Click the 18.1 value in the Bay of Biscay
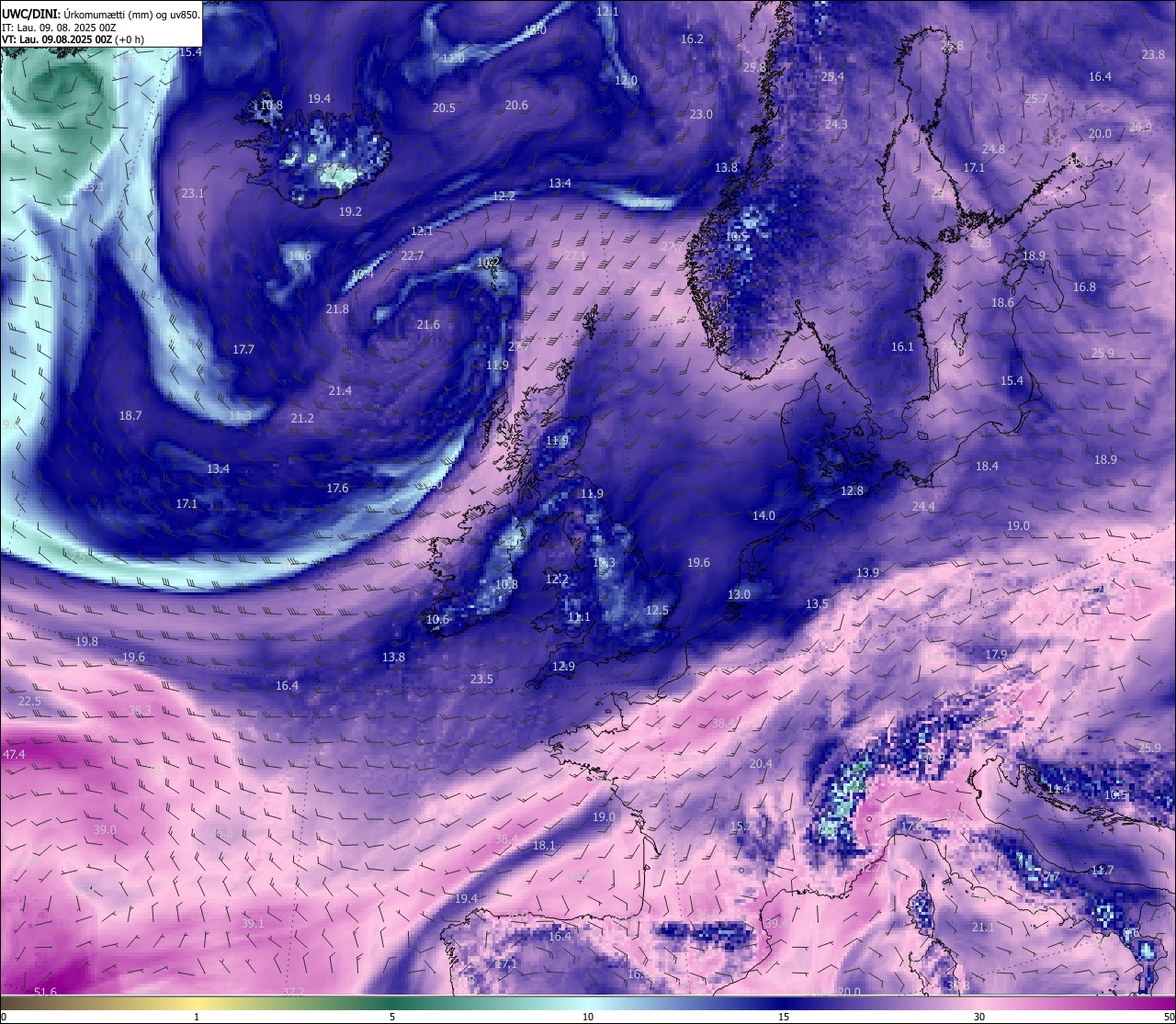 point(543,846)
